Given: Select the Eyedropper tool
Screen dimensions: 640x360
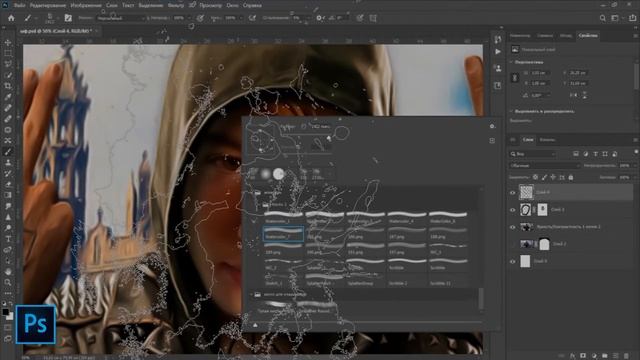Looking at the screenshot, I should point(8,97).
